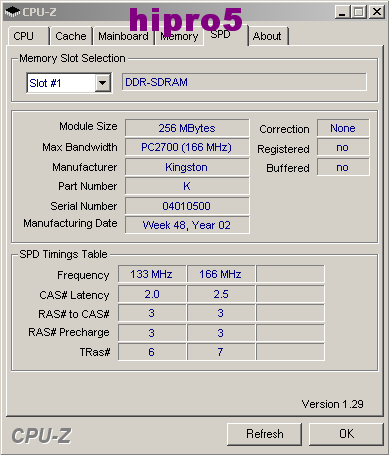
Task: Click the Module Size 256 MBytes field
Action: 187,128
